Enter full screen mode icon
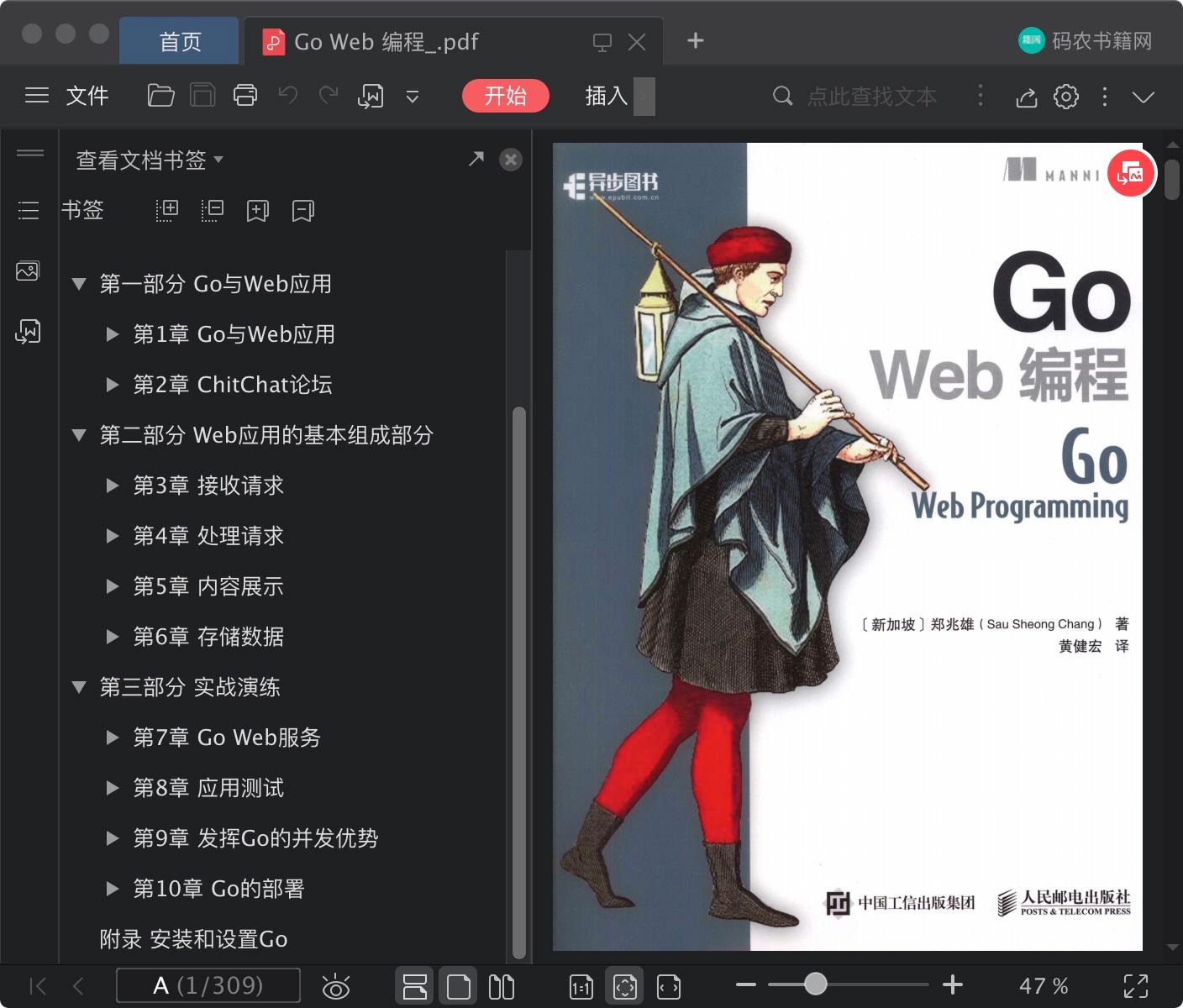This screenshot has width=1183, height=1008. [x=1136, y=985]
